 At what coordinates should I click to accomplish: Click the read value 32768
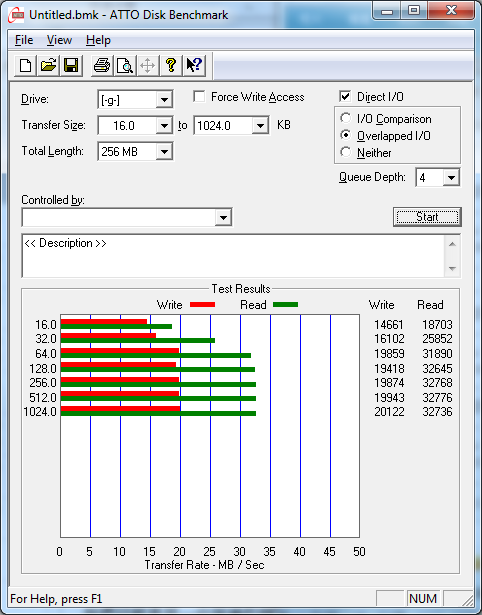[x=437, y=382]
